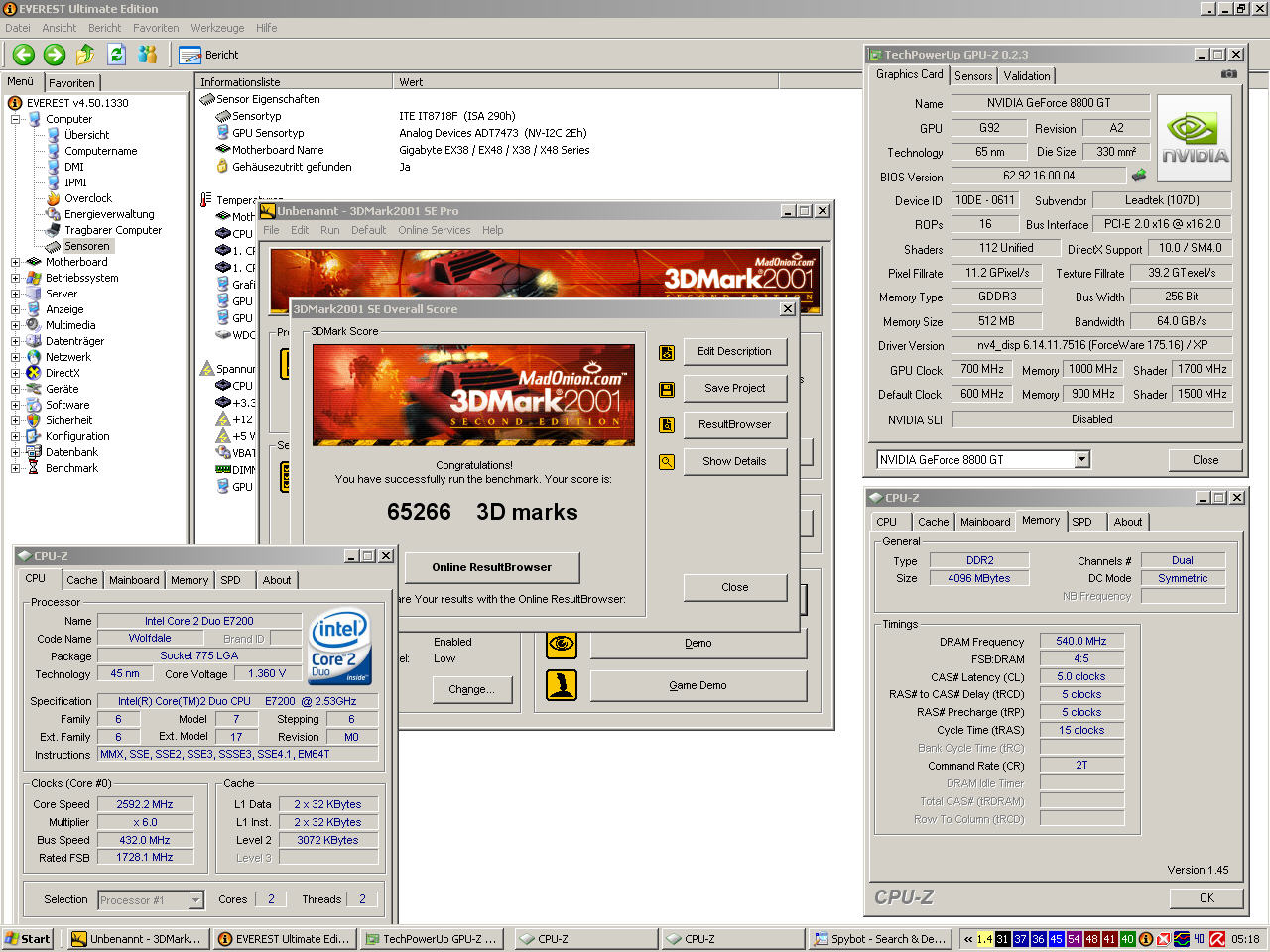Image resolution: width=1270 pixels, height=952 pixels.
Task: Select Tragbarer Computer in the EVEREST tree
Action: coord(113,230)
